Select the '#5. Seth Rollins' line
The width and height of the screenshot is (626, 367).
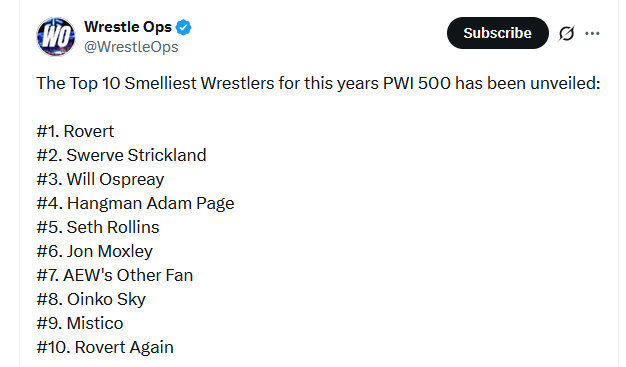coord(98,227)
